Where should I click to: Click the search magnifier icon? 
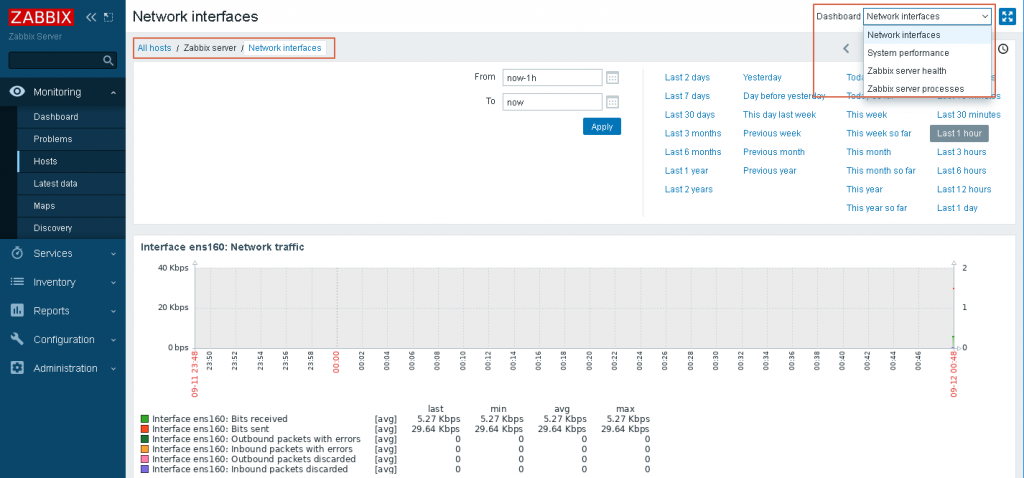point(108,61)
